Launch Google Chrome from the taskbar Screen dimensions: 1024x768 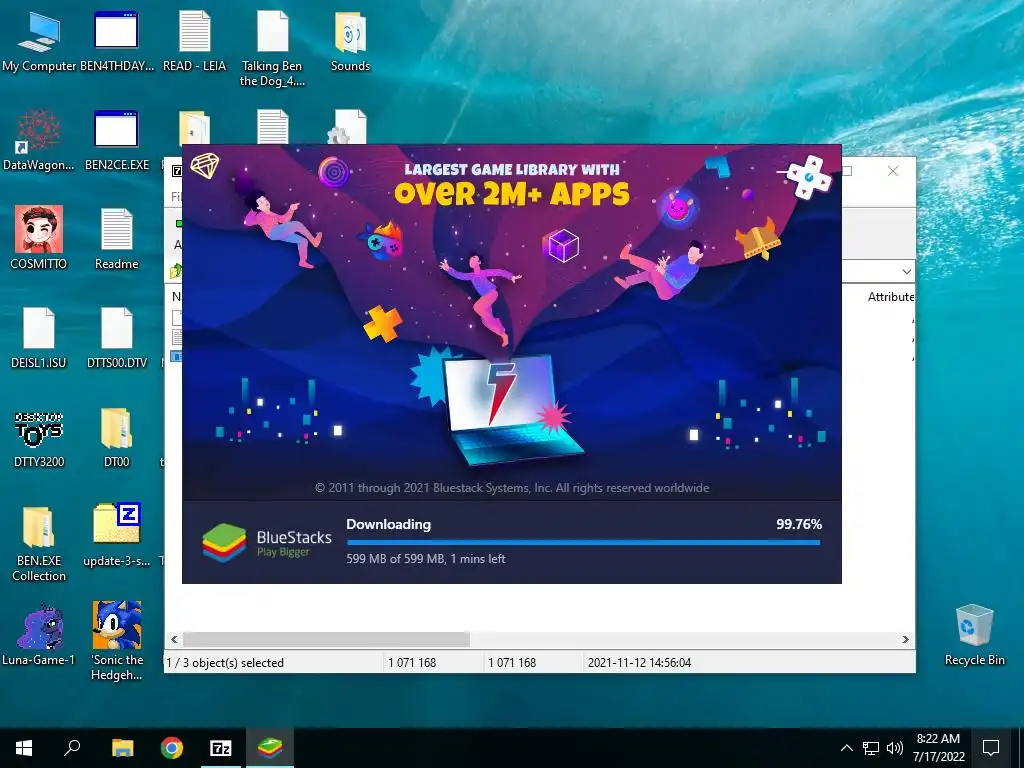coord(172,748)
